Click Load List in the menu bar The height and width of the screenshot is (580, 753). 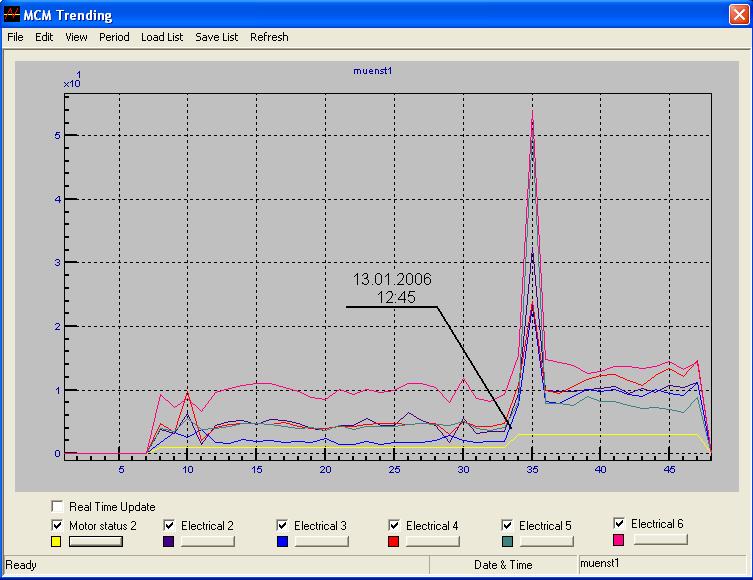tap(162, 37)
